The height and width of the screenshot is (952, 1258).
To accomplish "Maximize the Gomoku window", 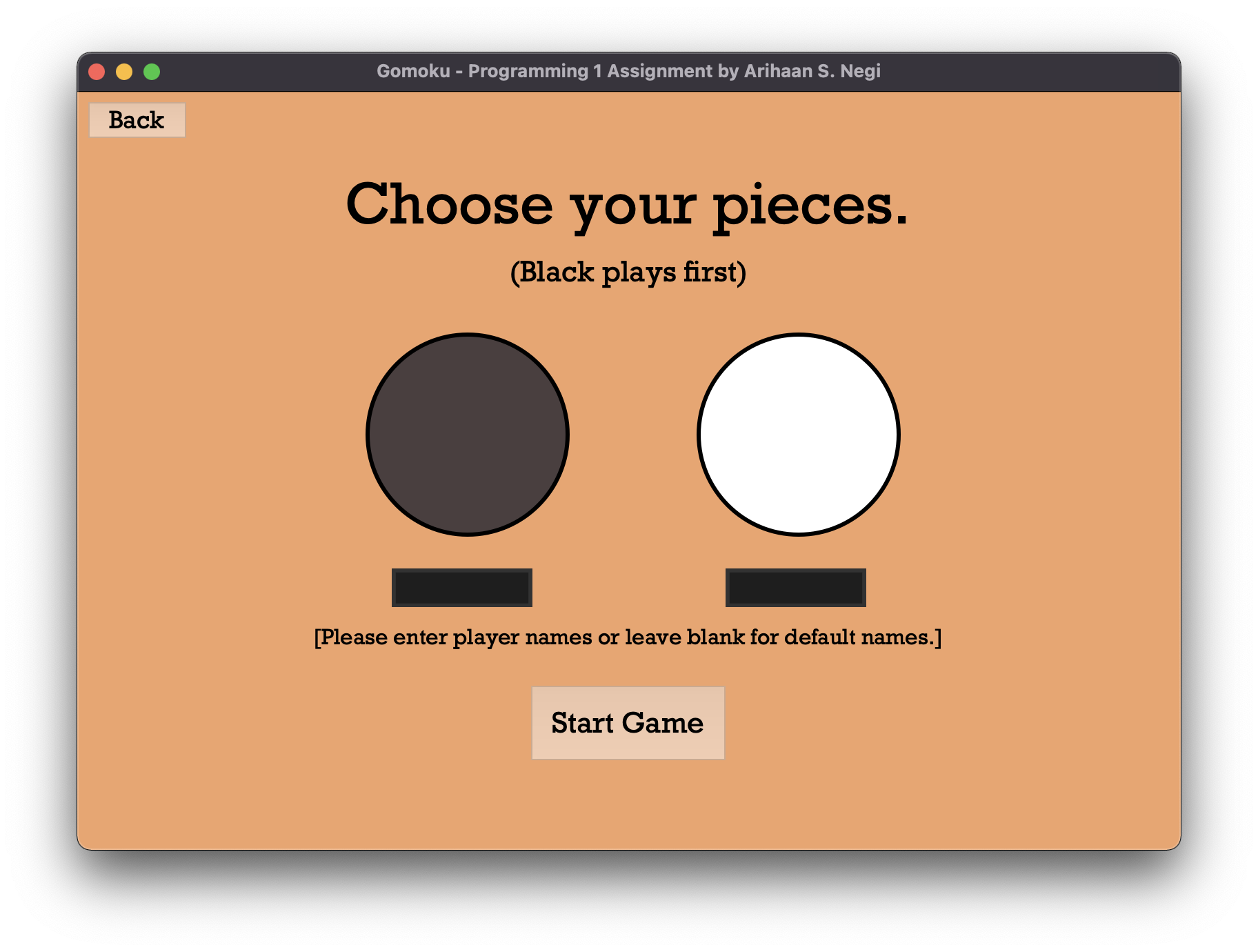I will point(152,72).
